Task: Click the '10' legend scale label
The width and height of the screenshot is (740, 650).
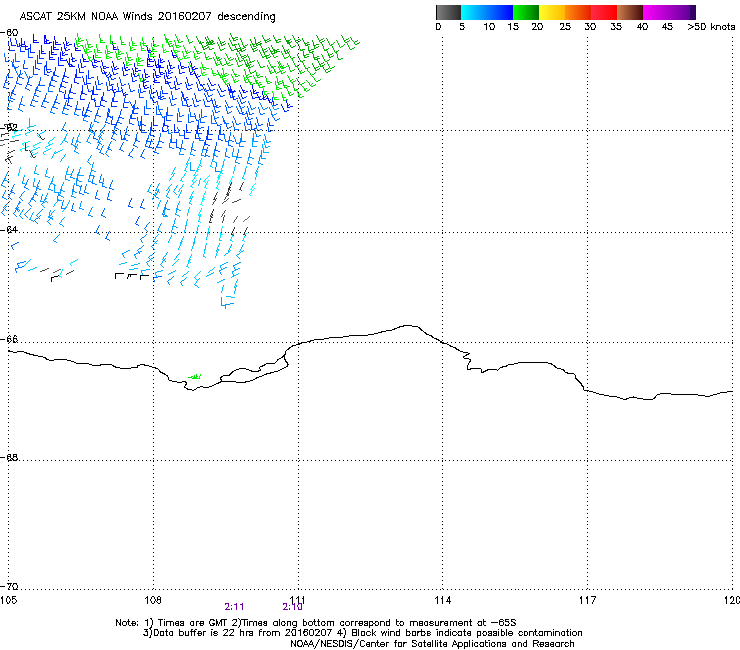Action: [x=489, y=27]
